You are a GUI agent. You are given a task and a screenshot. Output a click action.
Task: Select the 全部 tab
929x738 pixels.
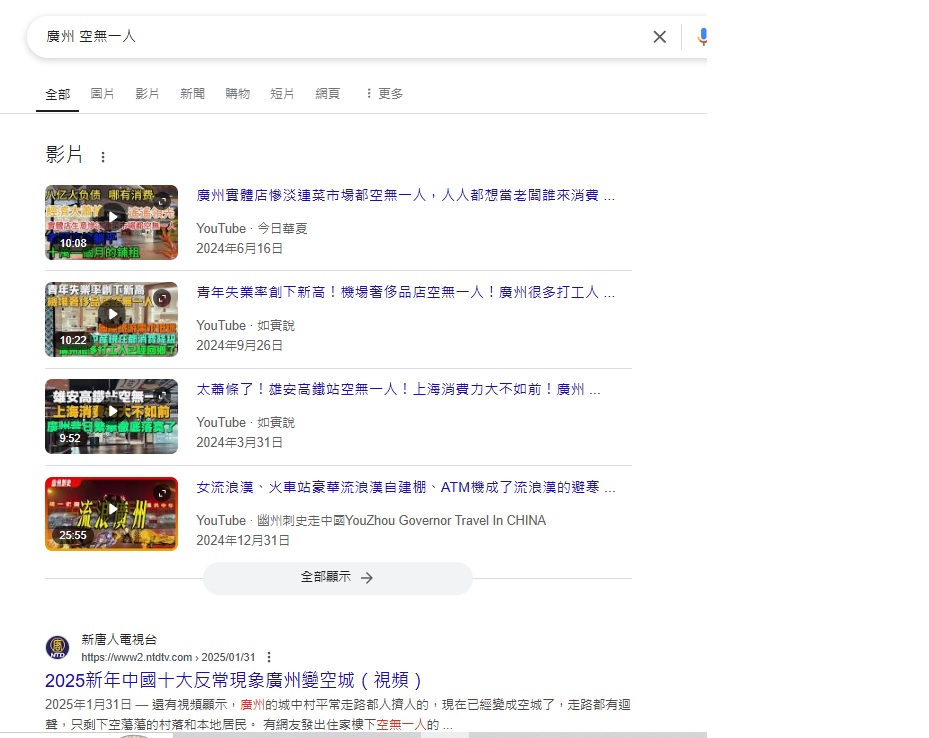click(x=57, y=94)
